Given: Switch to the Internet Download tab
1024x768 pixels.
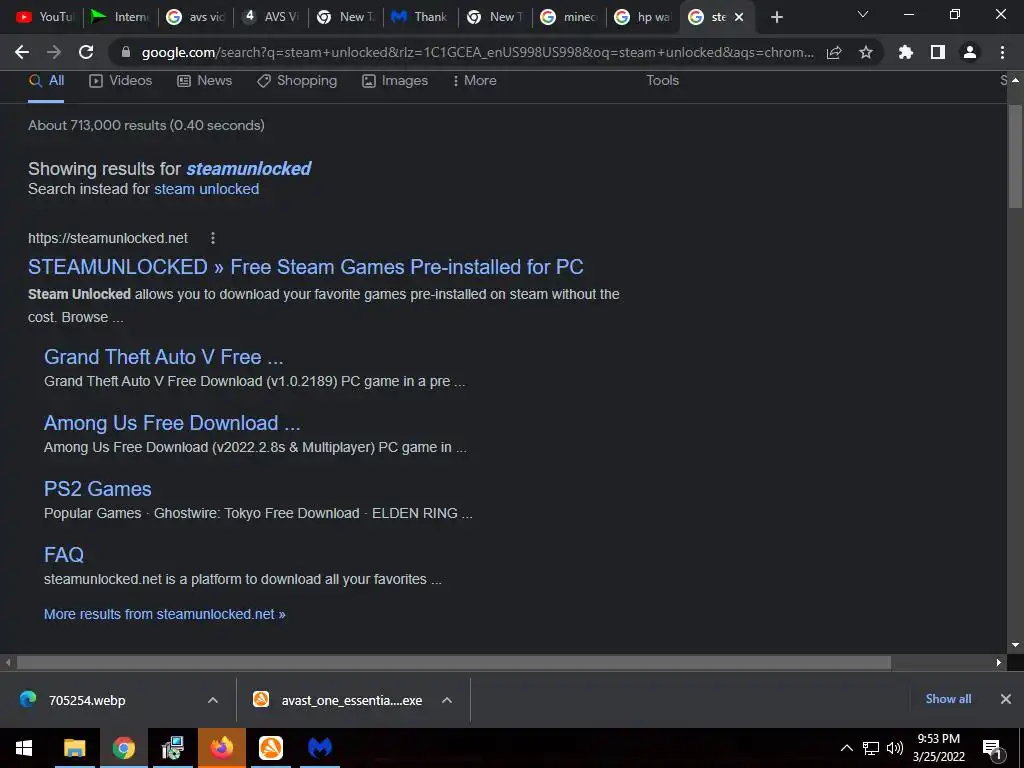Looking at the screenshot, I should [120, 17].
